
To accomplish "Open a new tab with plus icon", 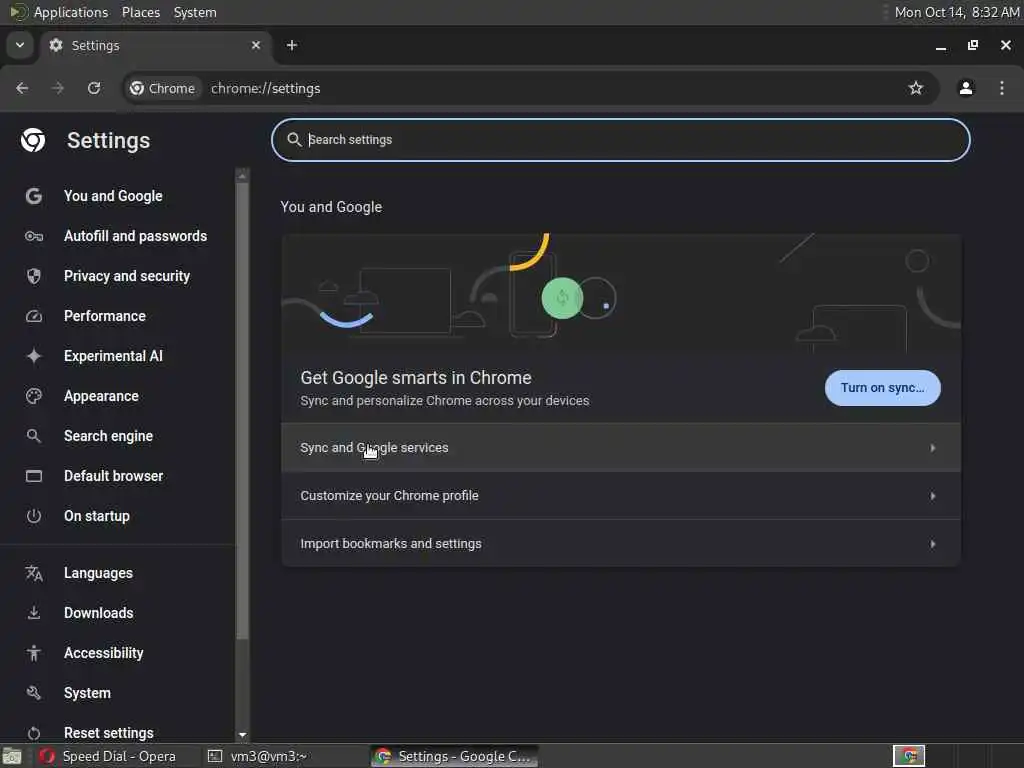I will (292, 45).
